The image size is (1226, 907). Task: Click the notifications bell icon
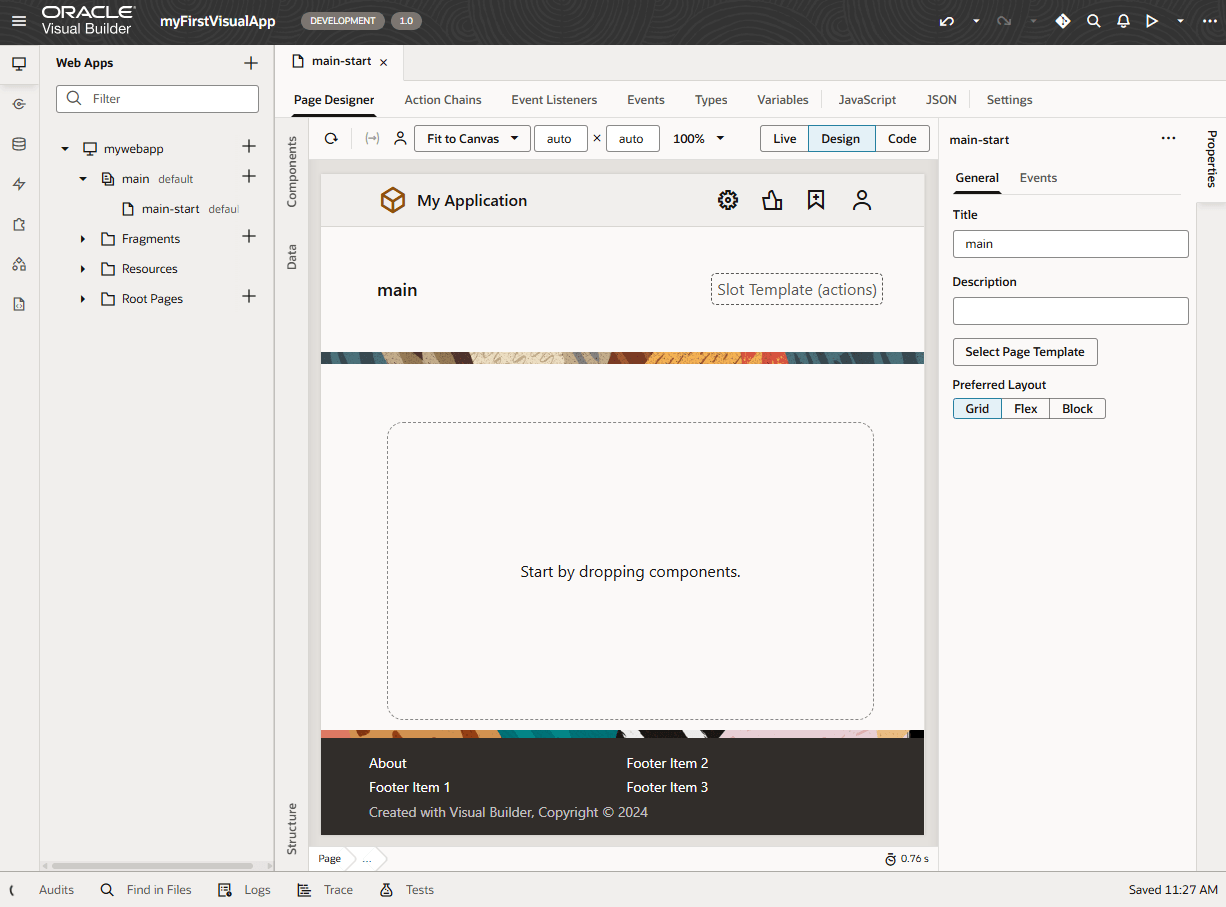pos(1122,20)
